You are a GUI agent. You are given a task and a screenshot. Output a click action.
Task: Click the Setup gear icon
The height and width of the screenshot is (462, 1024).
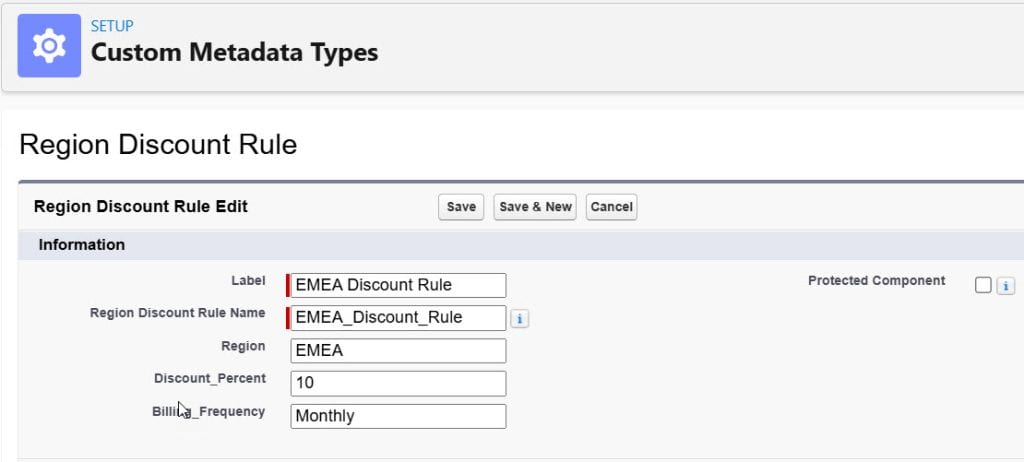[x=49, y=46]
